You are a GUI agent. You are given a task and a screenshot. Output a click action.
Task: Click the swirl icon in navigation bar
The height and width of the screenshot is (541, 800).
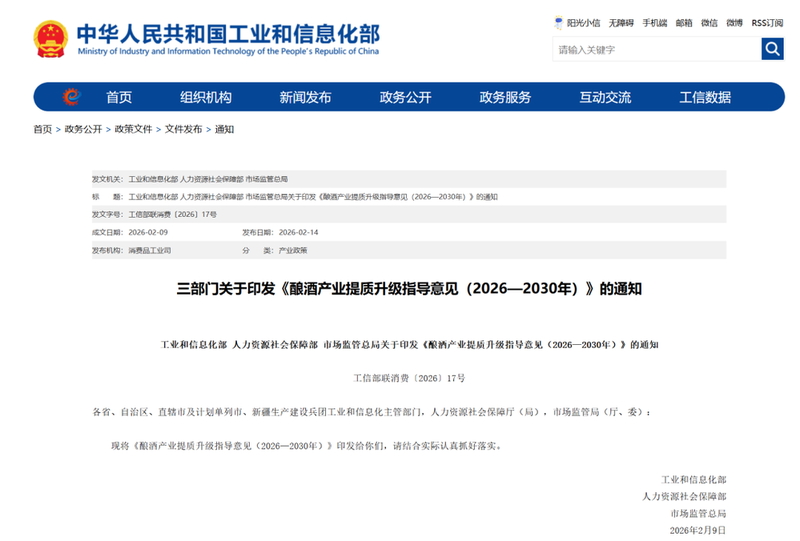point(71,96)
